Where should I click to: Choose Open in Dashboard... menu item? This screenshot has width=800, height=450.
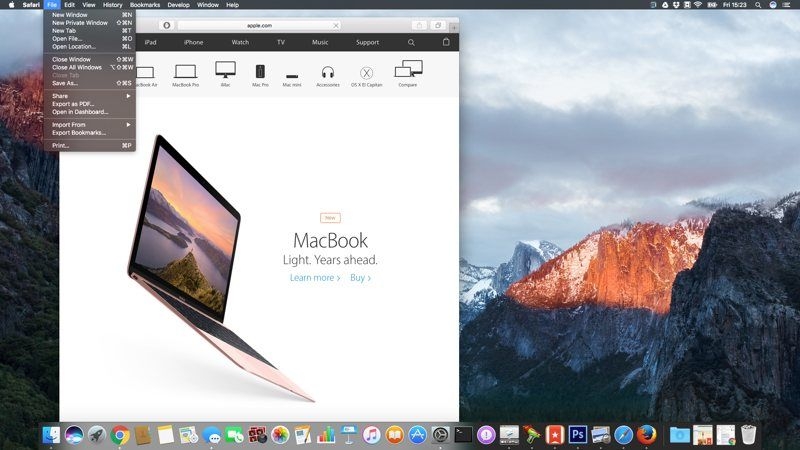point(90,112)
